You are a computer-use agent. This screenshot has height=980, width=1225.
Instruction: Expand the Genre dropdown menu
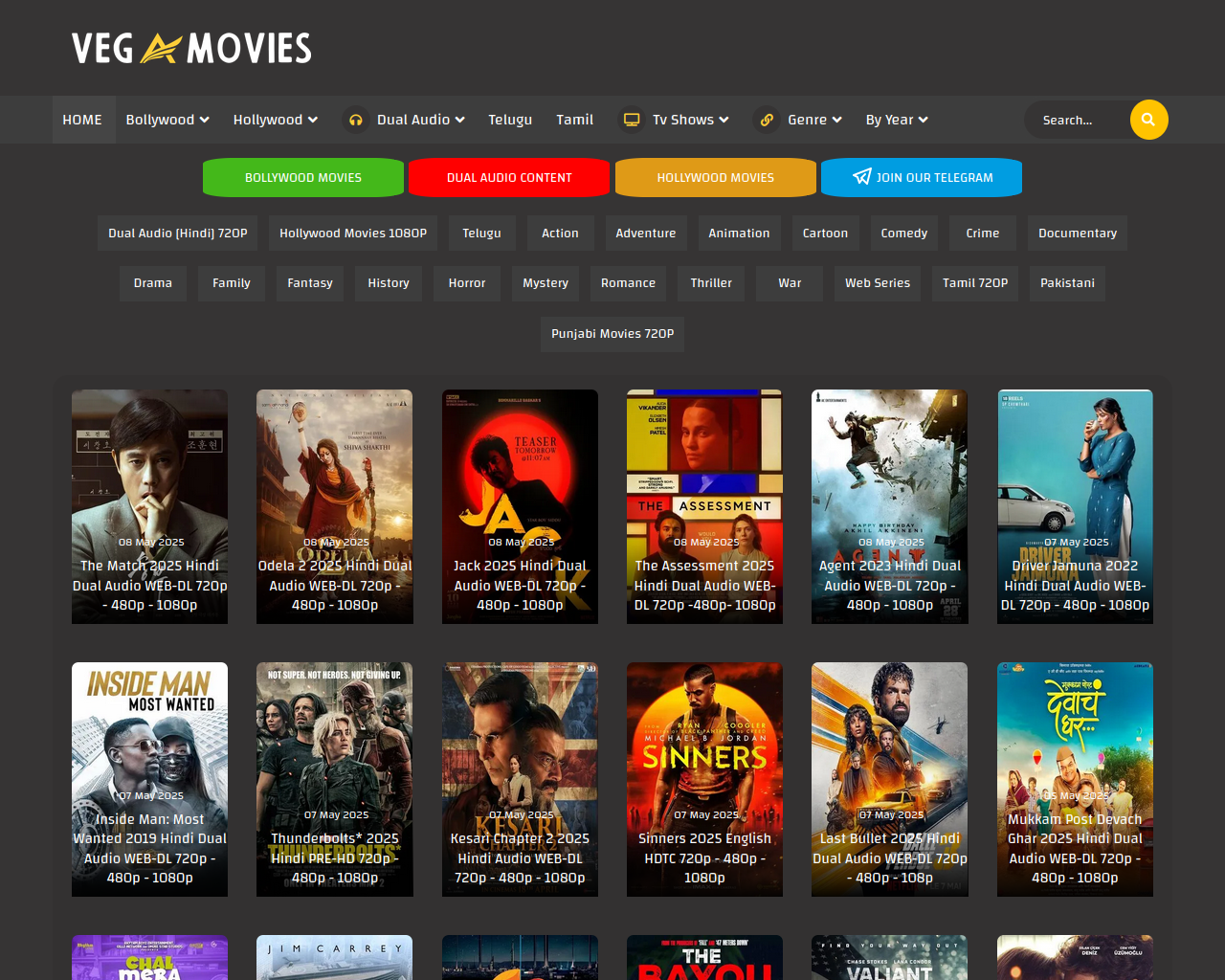814,120
